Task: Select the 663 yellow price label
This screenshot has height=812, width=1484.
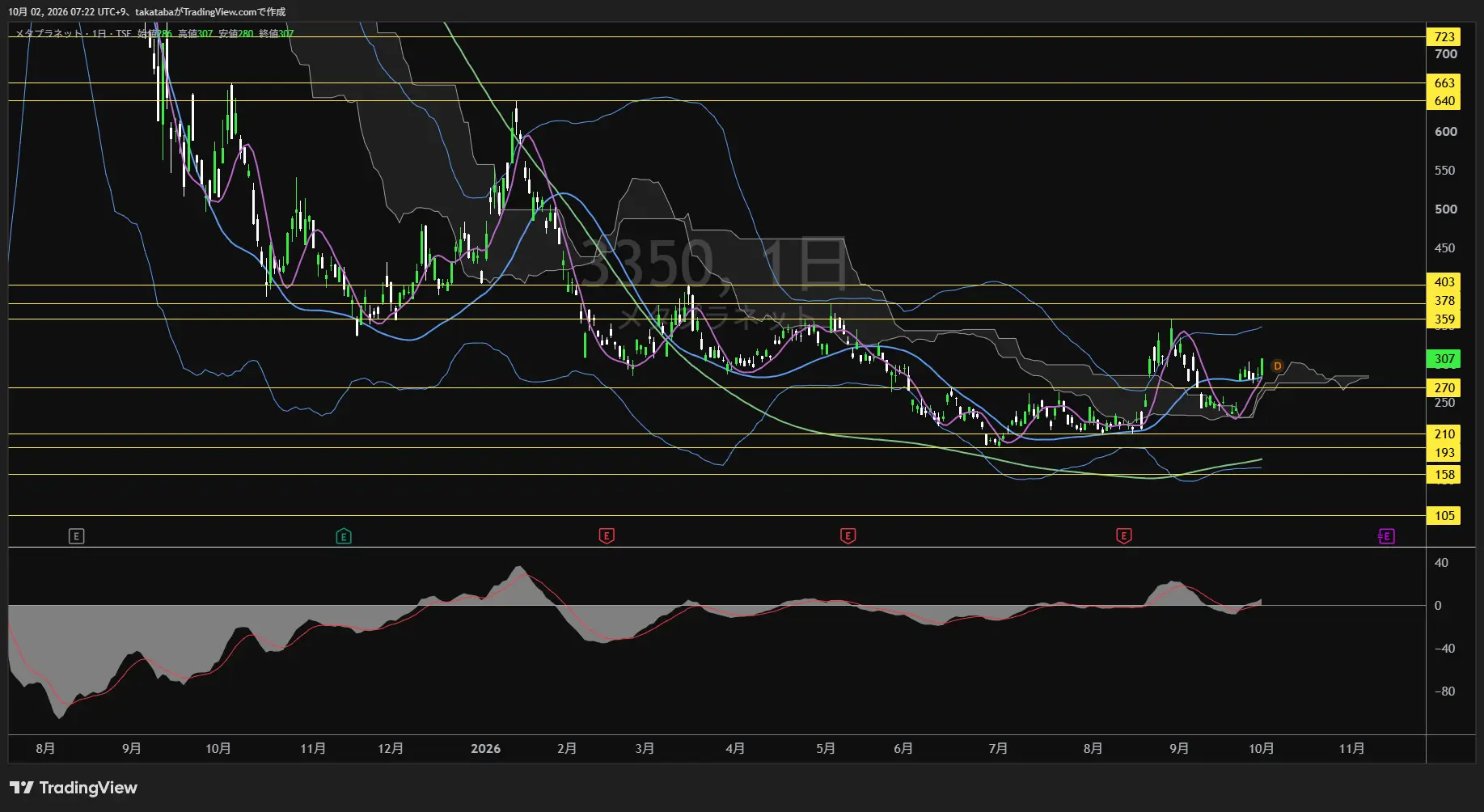Action: pyautogui.click(x=1444, y=83)
